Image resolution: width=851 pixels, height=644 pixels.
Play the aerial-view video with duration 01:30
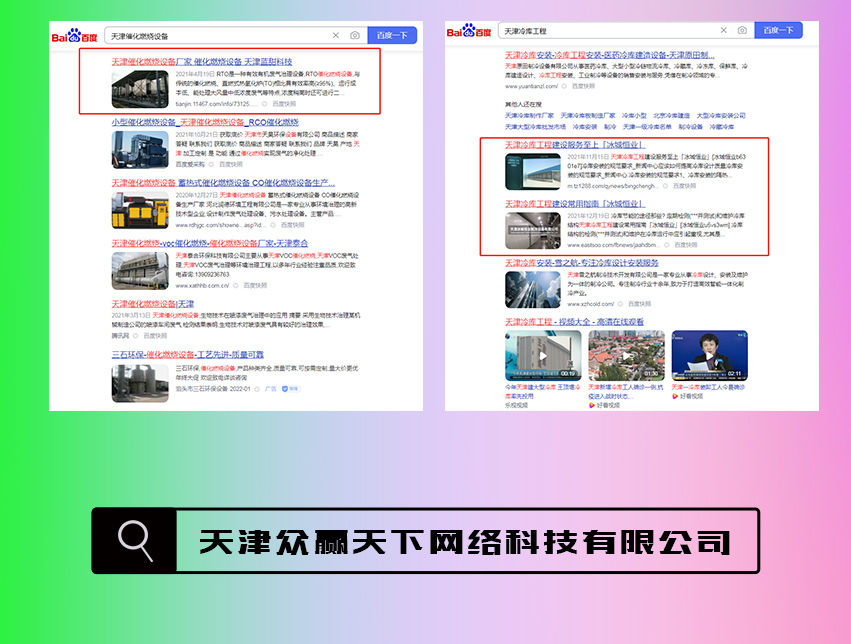pos(626,356)
